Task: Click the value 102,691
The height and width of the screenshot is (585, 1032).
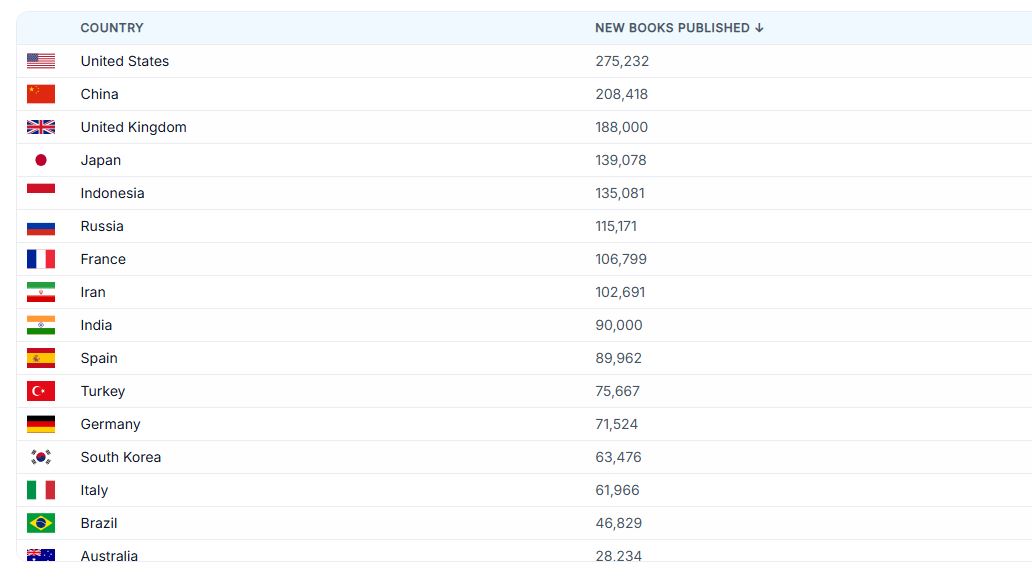Action: click(620, 292)
